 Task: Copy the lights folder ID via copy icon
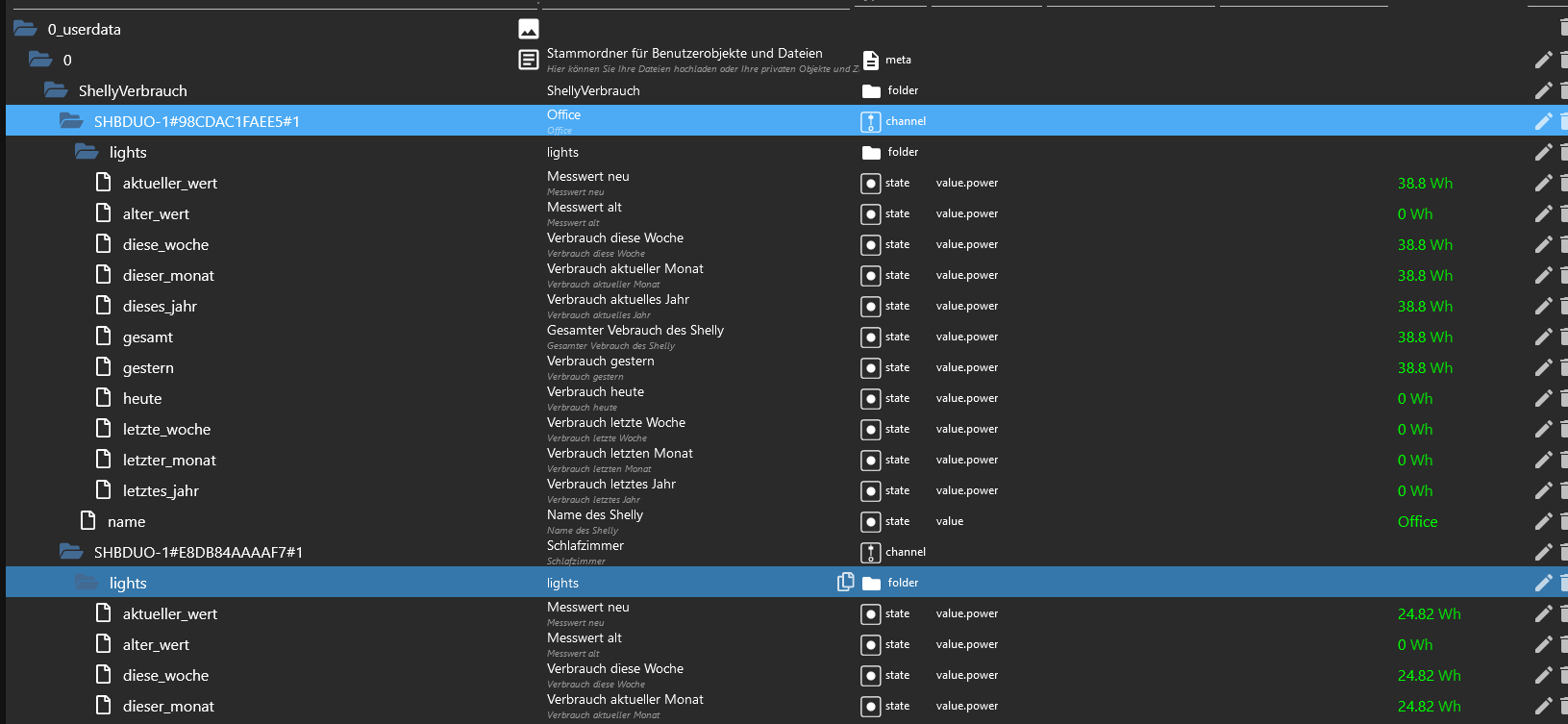pyautogui.click(x=845, y=582)
